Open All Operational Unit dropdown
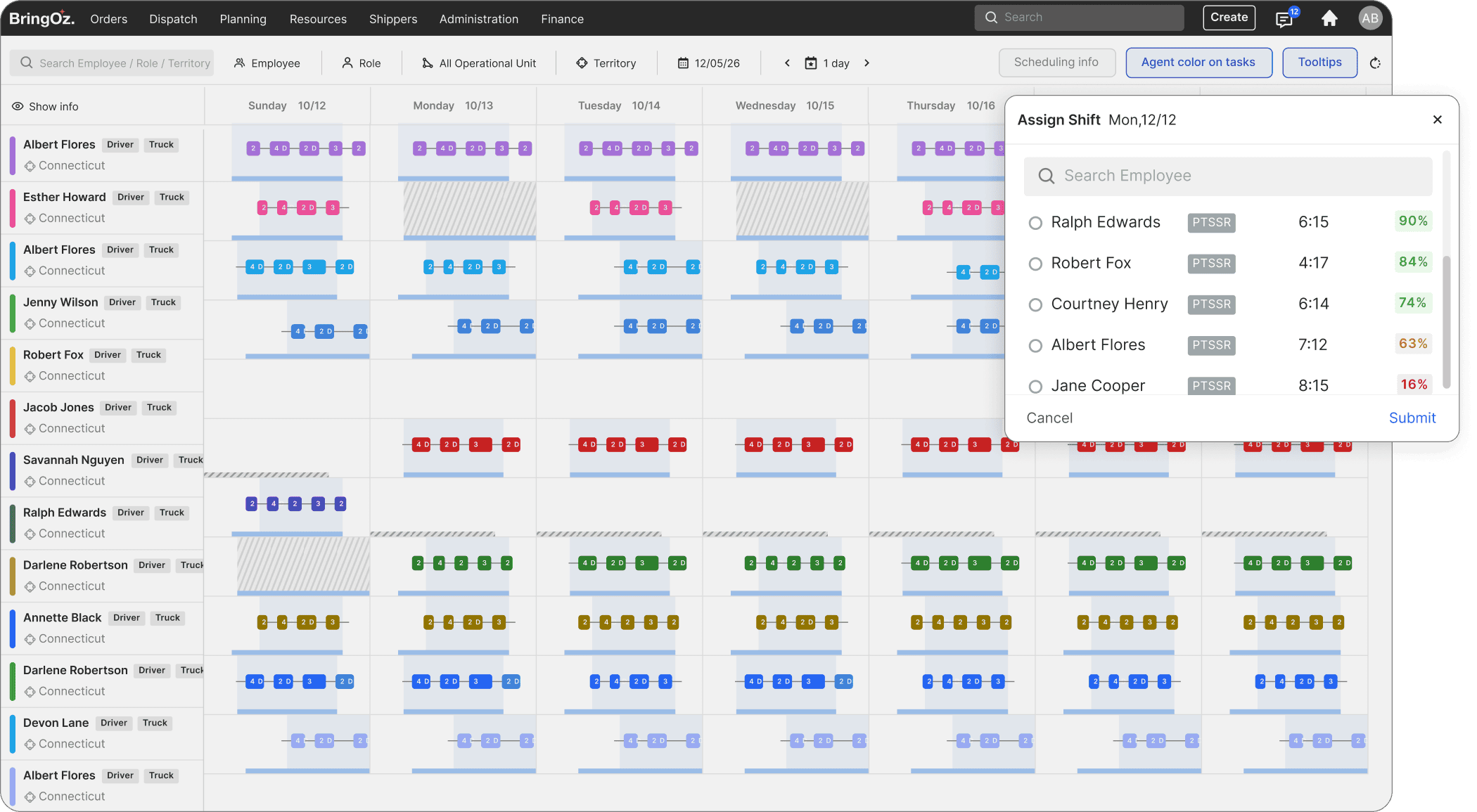Image resolution: width=1477 pixels, height=812 pixels. [479, 63]
